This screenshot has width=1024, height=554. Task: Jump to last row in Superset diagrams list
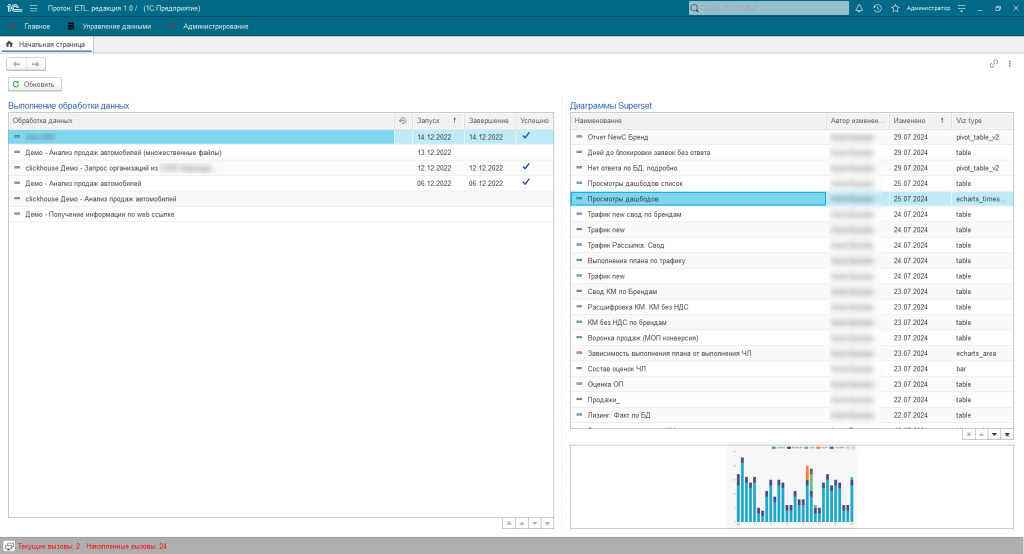(1007, 434)
